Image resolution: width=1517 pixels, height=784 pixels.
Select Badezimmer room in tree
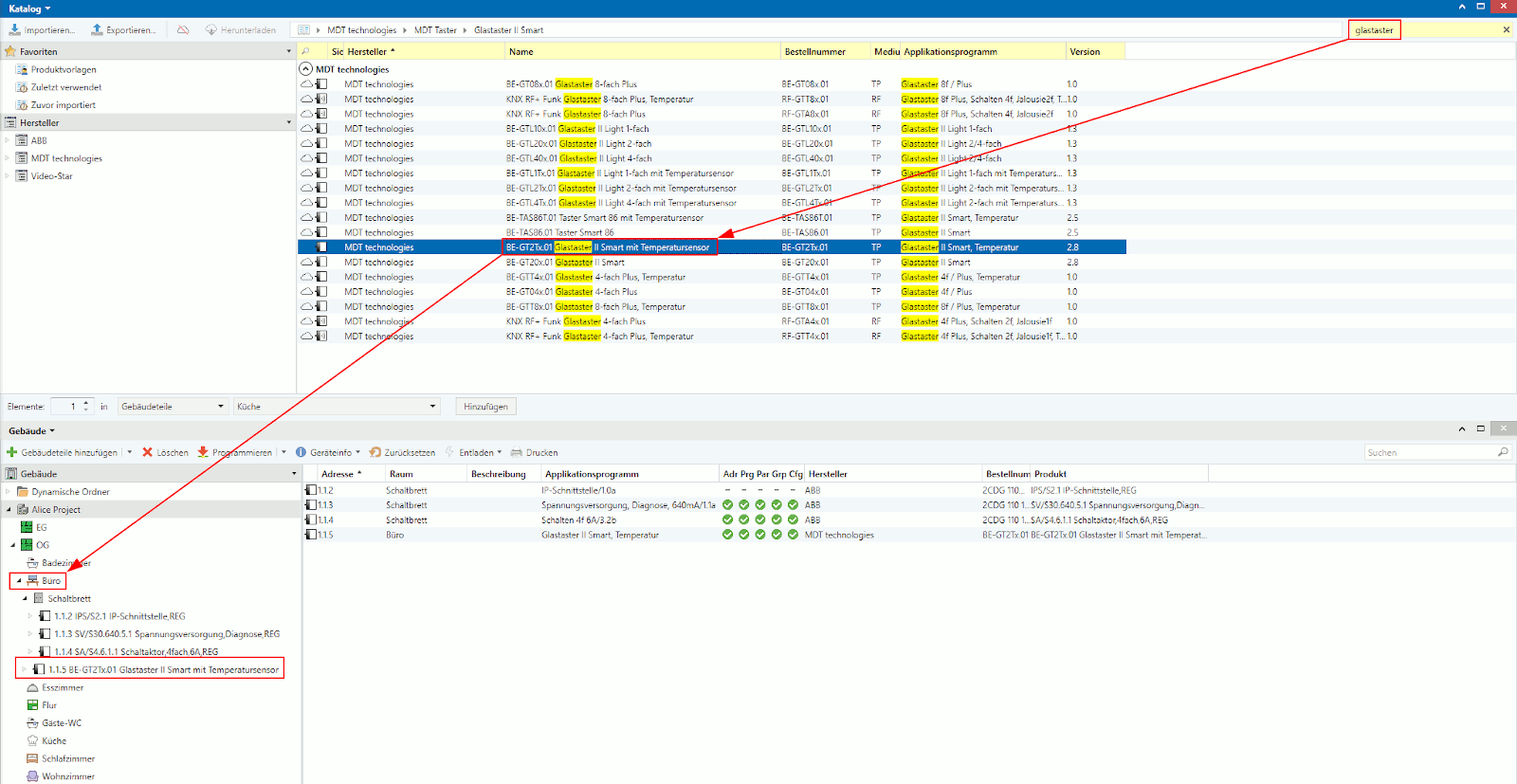(x=59, y=563)
